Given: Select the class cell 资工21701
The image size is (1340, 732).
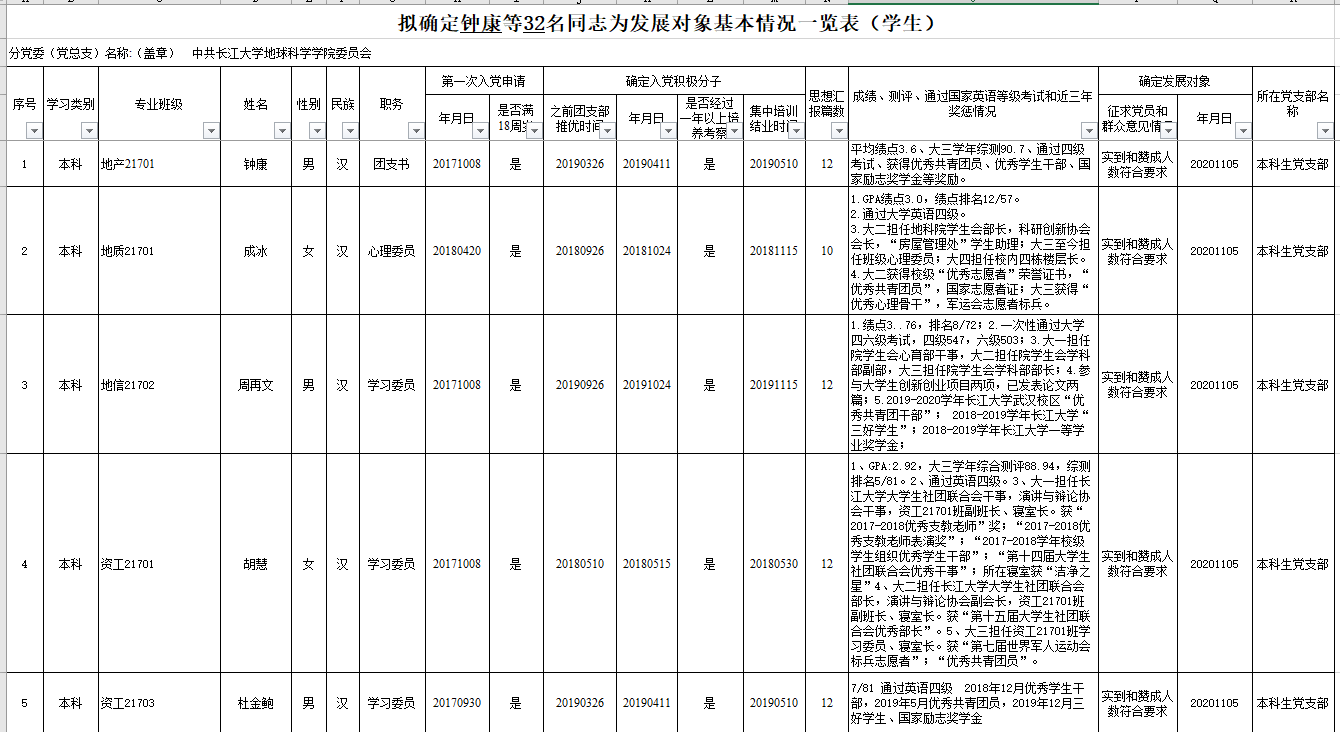Looking at the screenshot, I should click(x=159, y=564).
